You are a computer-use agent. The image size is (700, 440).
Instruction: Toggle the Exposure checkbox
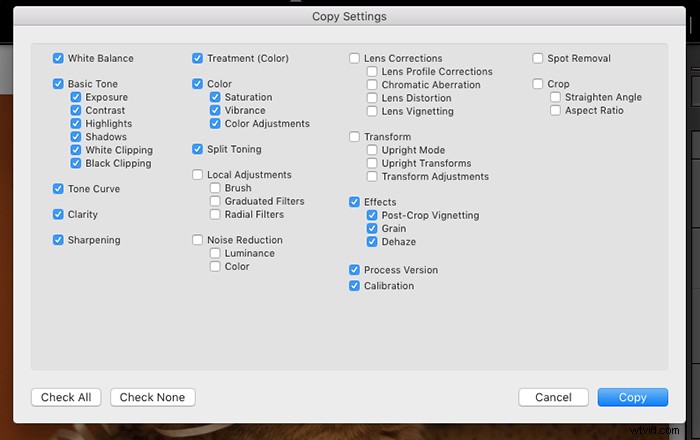(x=76, y=98)
